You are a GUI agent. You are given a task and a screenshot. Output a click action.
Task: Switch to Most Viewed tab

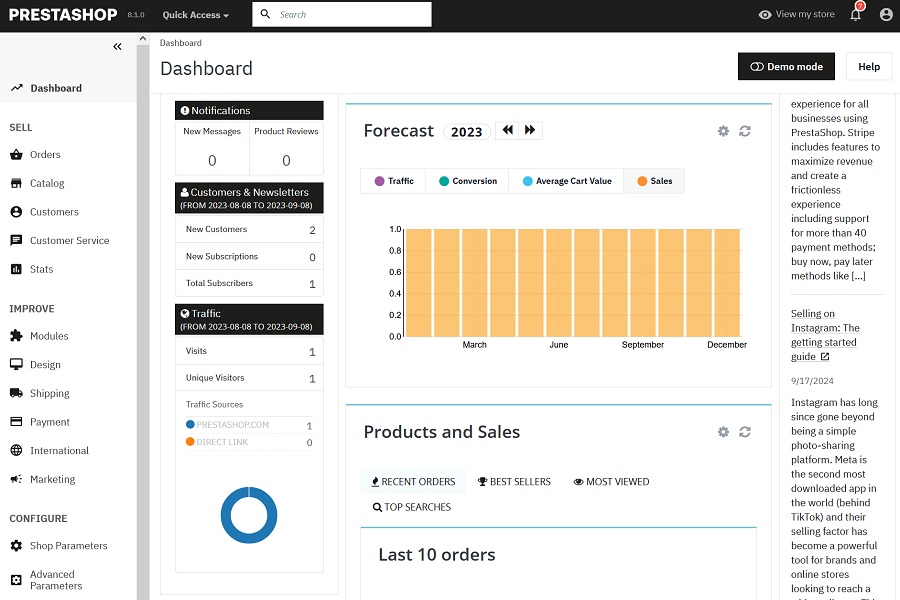click(611, 482)
